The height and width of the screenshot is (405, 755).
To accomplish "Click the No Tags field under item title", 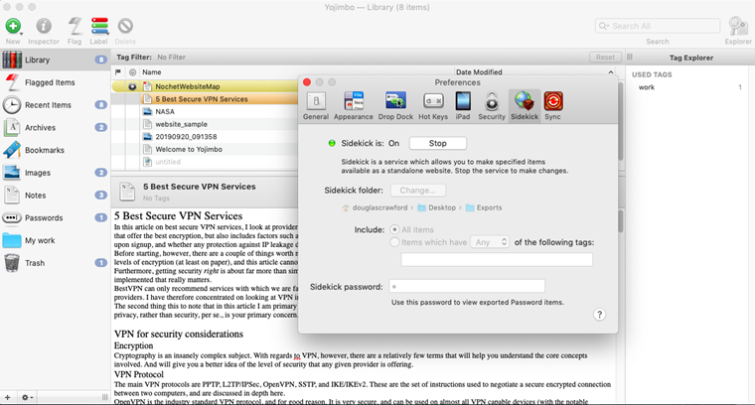I will point(156,198).
